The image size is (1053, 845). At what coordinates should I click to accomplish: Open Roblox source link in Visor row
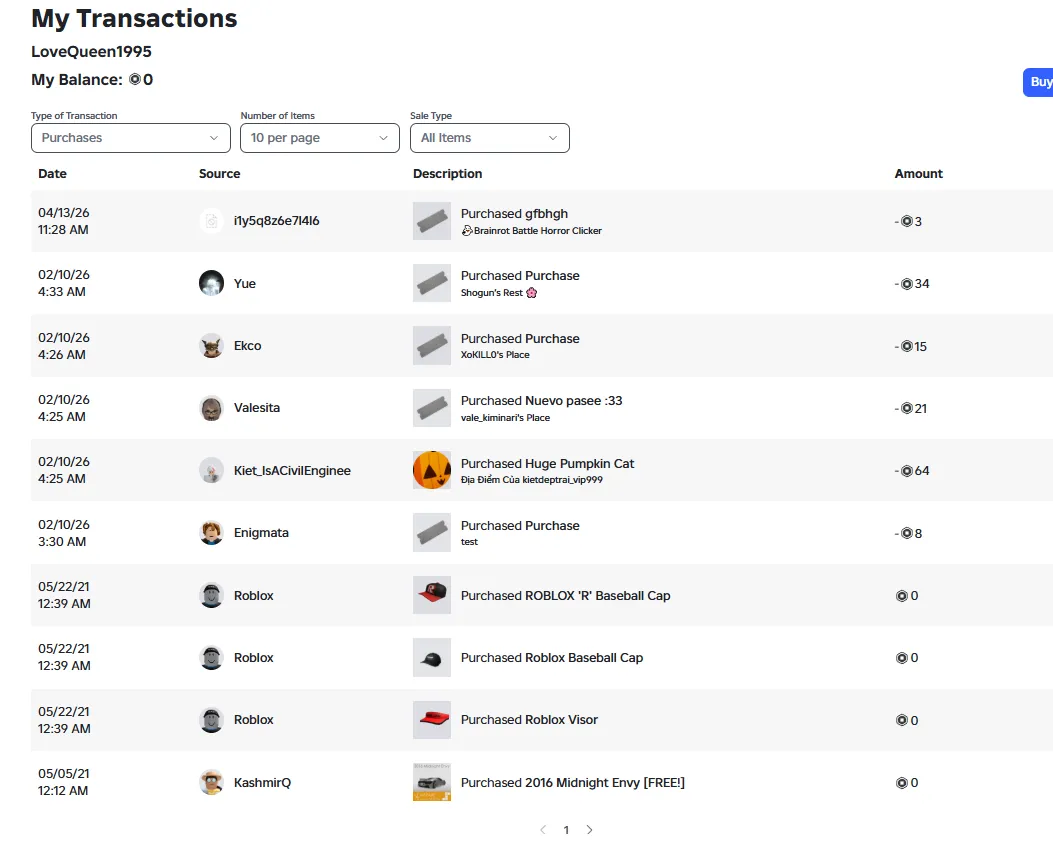254,720
